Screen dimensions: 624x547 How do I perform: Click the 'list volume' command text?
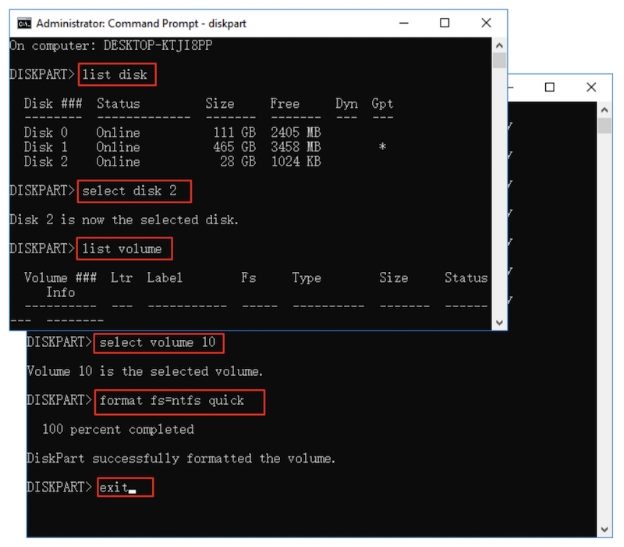pos(122,249)
